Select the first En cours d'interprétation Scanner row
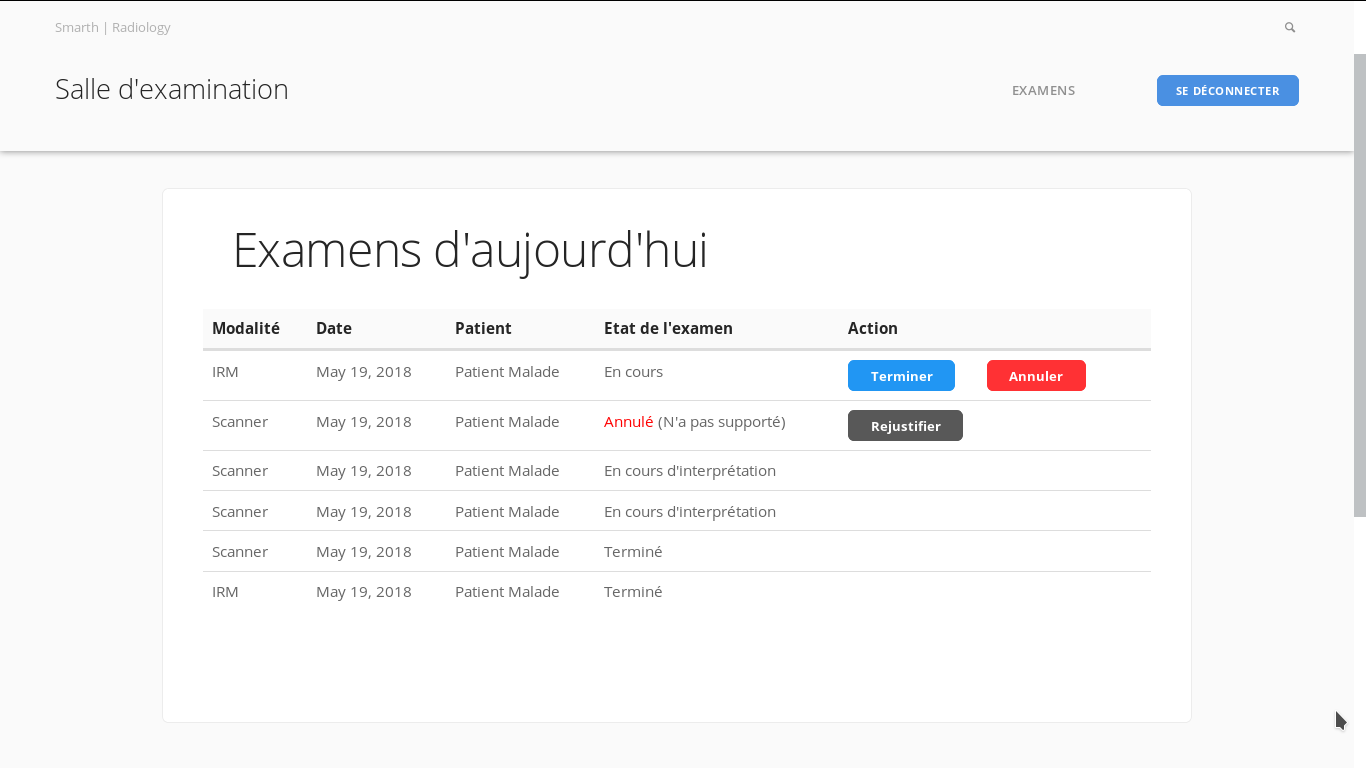Viewport: 1366px width, 768px height. [677, 471]
